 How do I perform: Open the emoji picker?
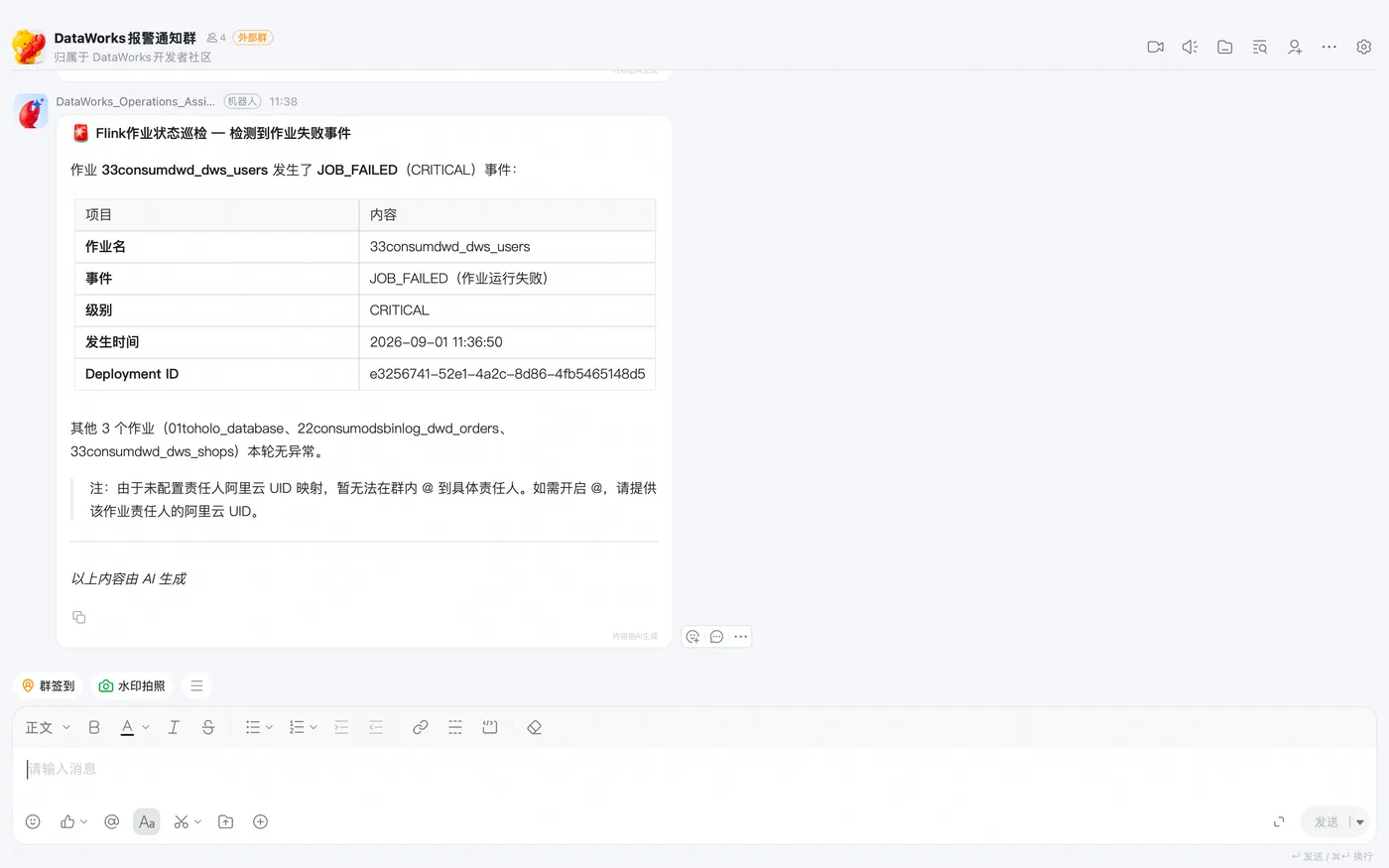pyautogui.click(x=33, y=821)
